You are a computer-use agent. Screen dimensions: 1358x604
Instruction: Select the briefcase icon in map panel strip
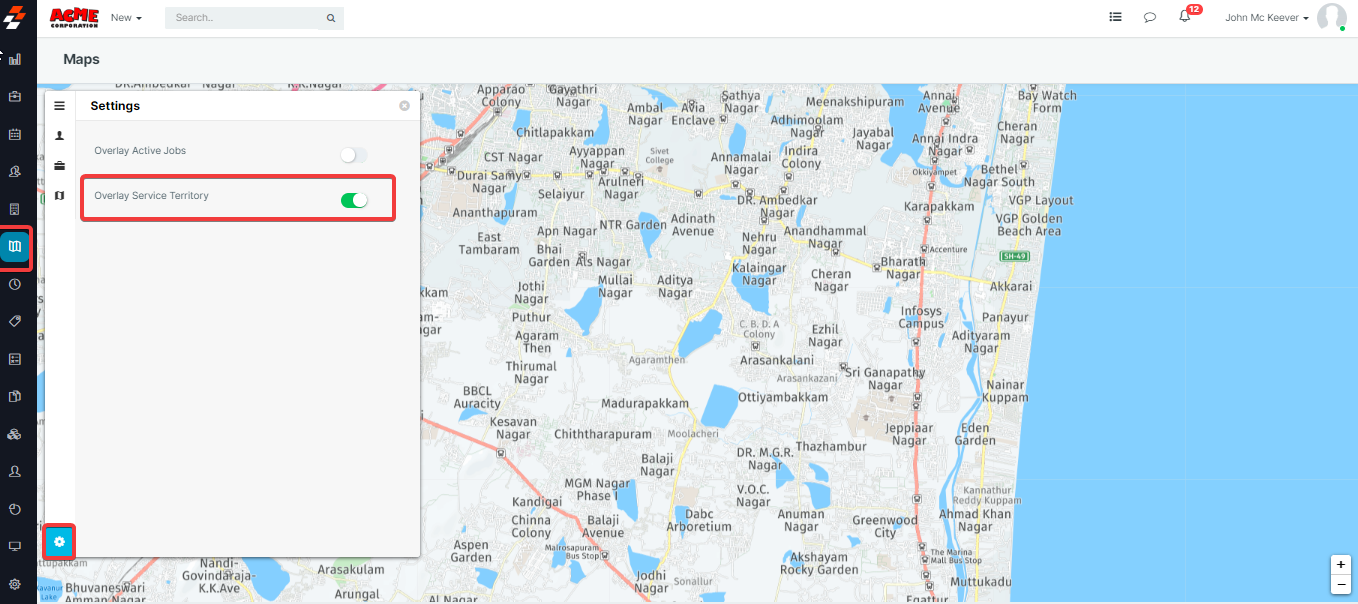(59, 165)
